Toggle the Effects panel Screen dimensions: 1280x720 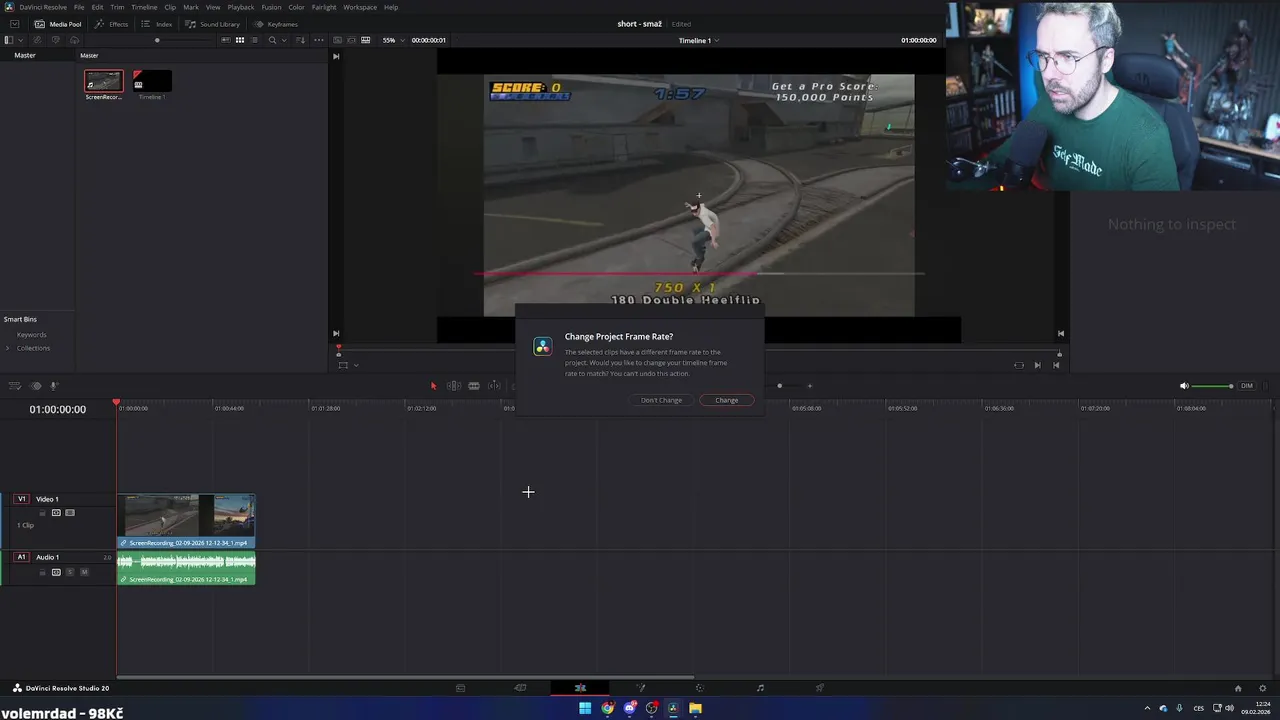click(112, 24)
